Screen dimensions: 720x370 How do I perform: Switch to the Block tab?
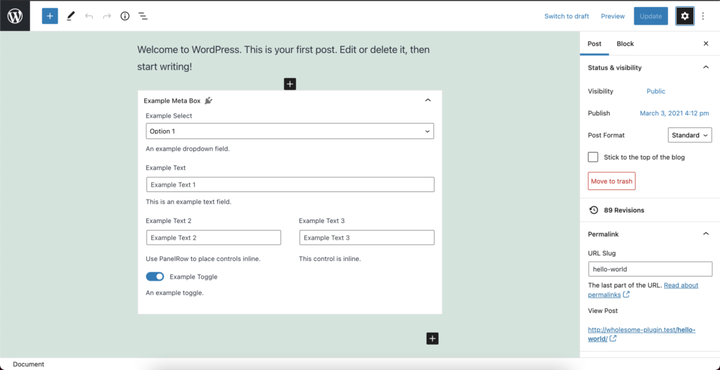pos(625,44)
